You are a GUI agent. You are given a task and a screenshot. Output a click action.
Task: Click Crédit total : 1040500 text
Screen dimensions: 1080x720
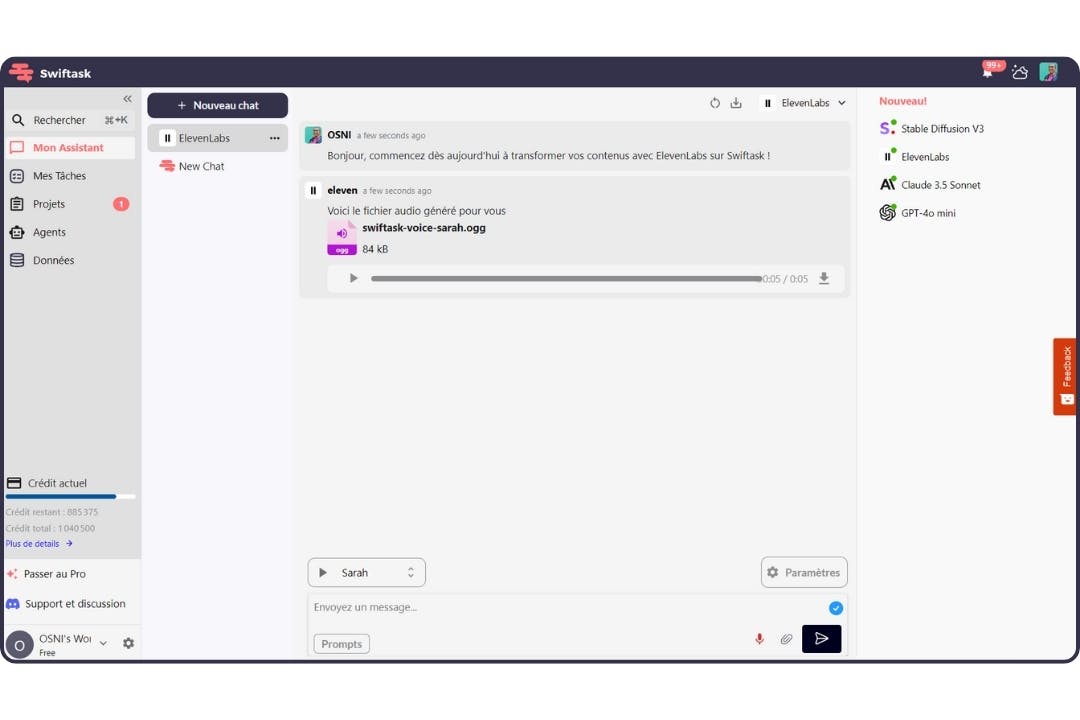(50, 528)
